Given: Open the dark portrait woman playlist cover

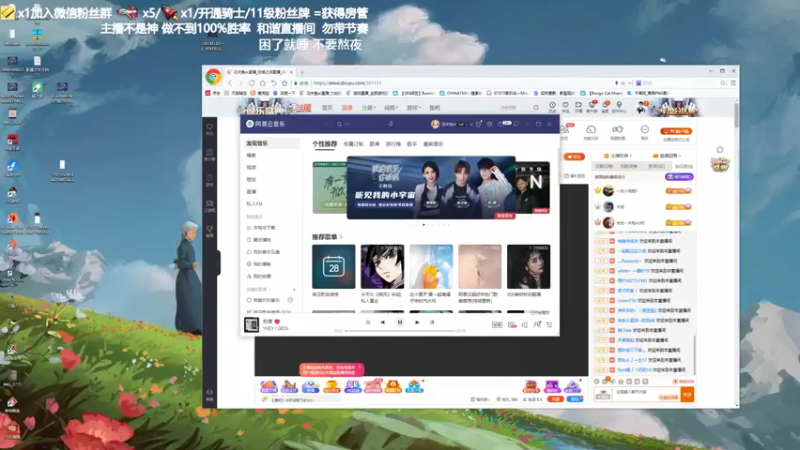Looking at the screenshot, I should pos(529,266).
